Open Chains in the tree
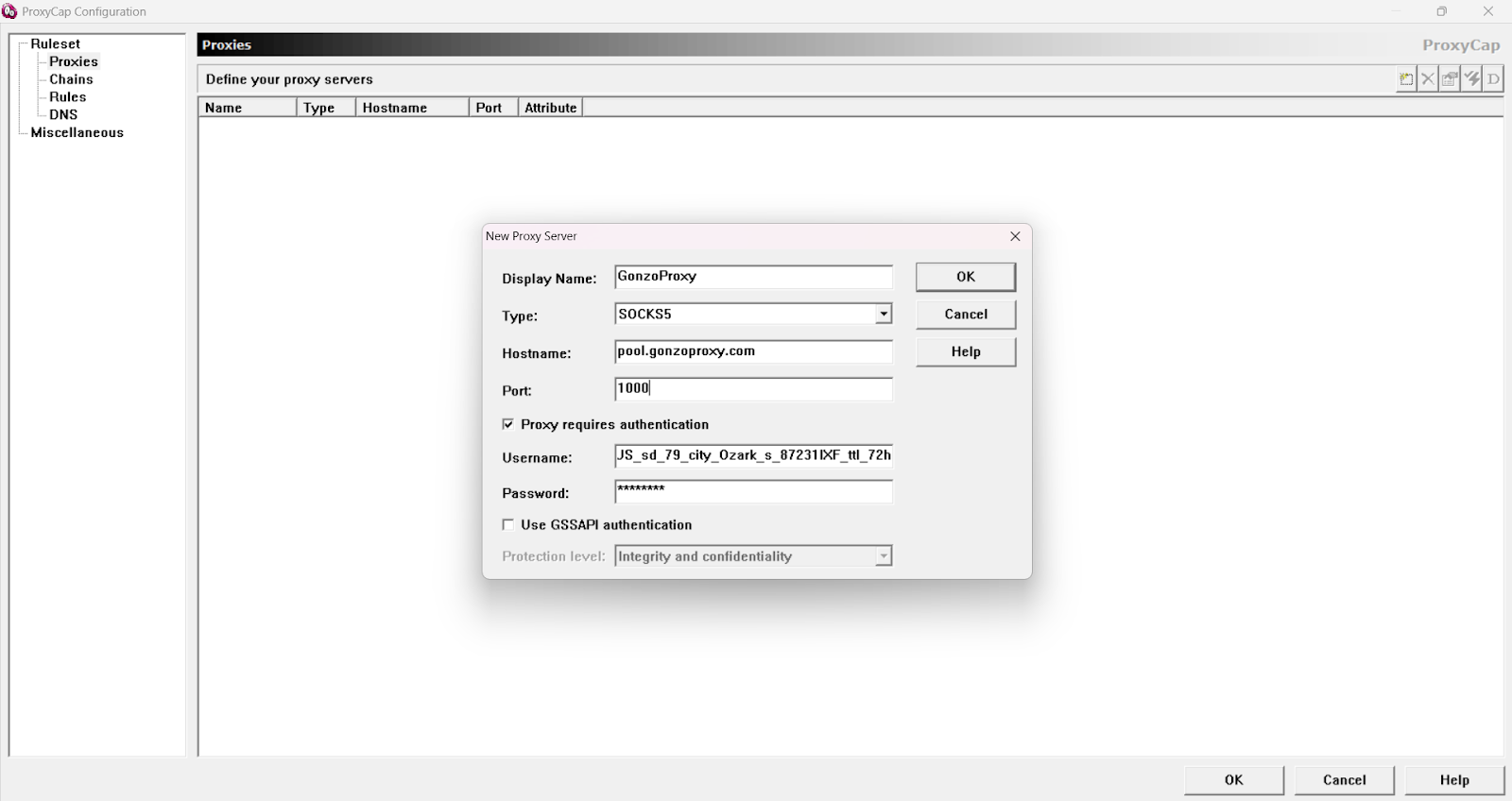This screenshot has height=801, width=1512. tap(71, 79)
